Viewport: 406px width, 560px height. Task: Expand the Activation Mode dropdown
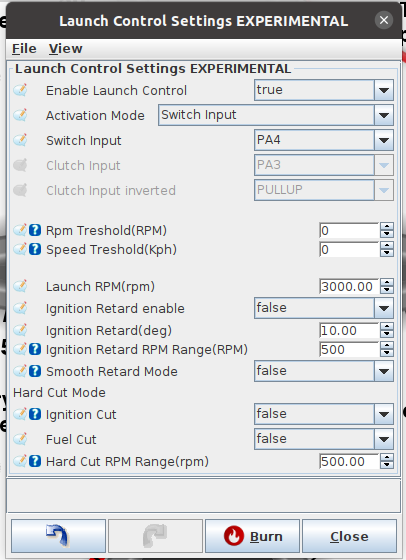point(276,115)
